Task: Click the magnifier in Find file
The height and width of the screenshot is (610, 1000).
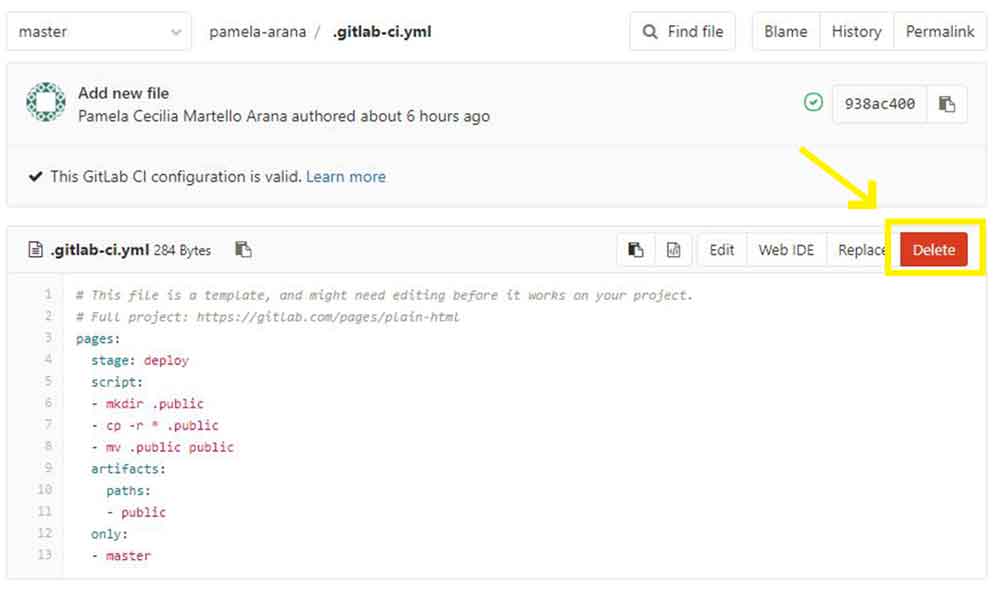Action: [x=651, y=32]
